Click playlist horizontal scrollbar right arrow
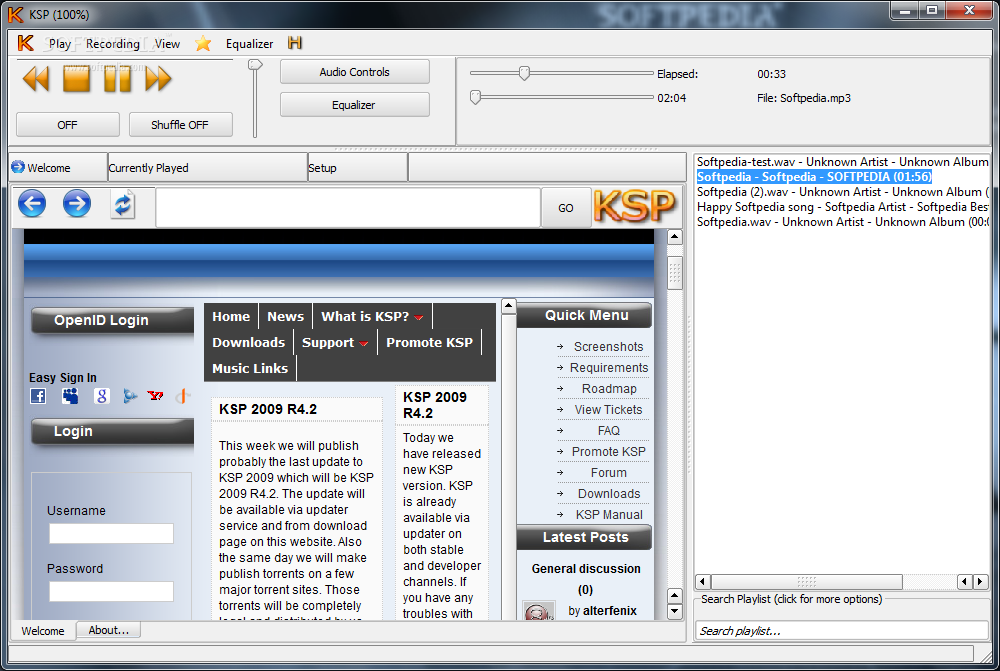 (980, 581)
